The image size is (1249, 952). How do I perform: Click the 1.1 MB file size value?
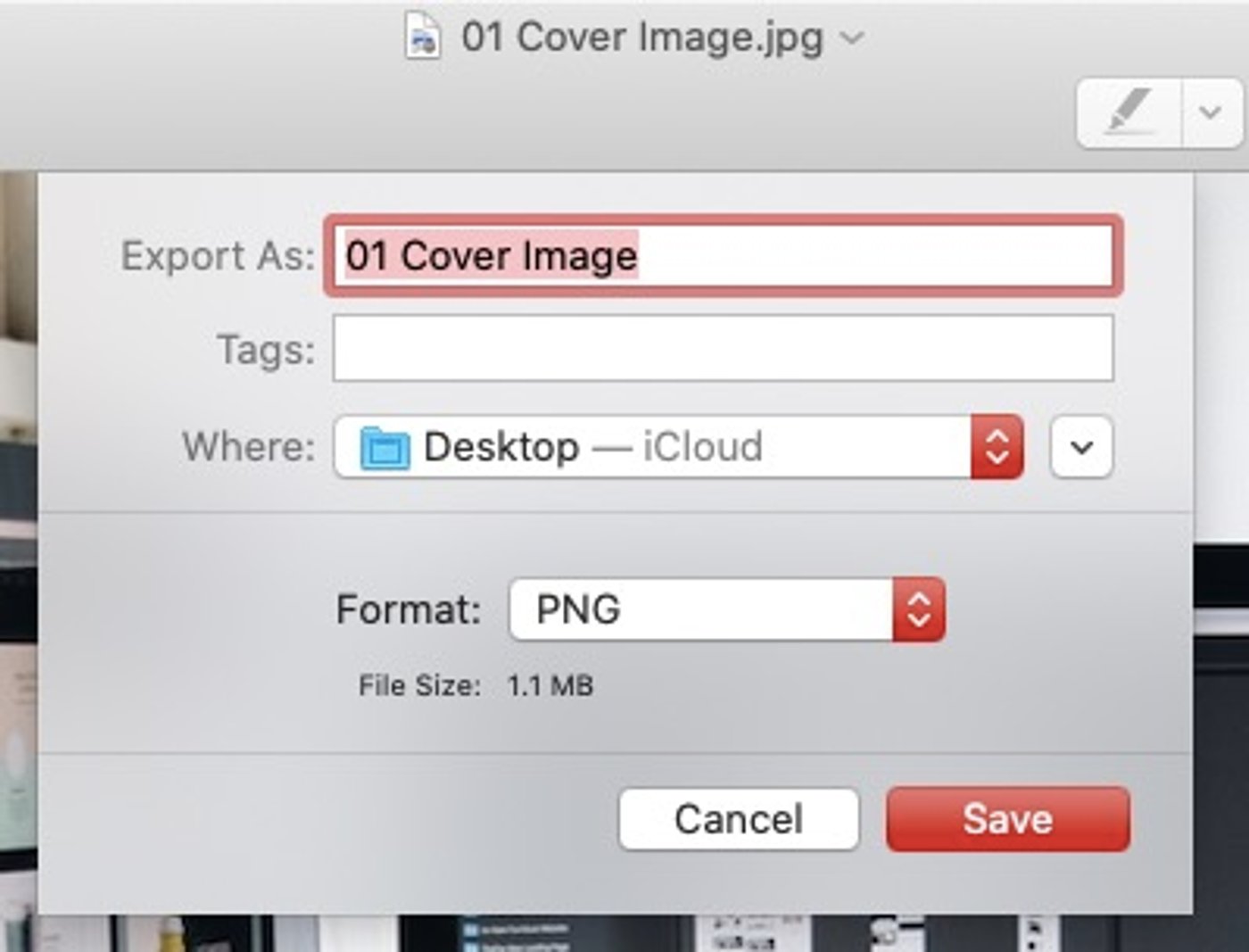tap(550, 685)
